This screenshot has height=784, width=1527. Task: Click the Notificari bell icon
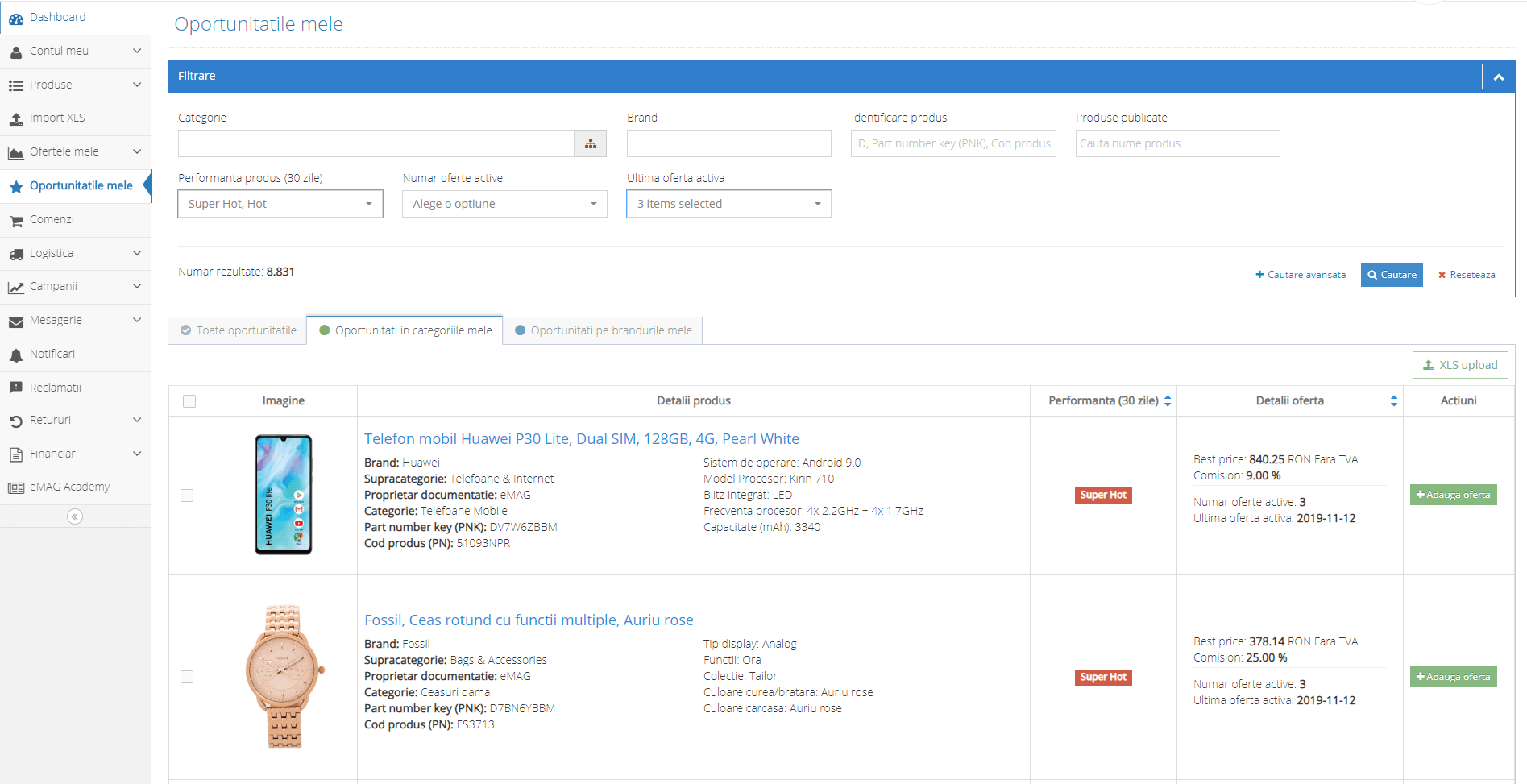(x=16, y=354)
